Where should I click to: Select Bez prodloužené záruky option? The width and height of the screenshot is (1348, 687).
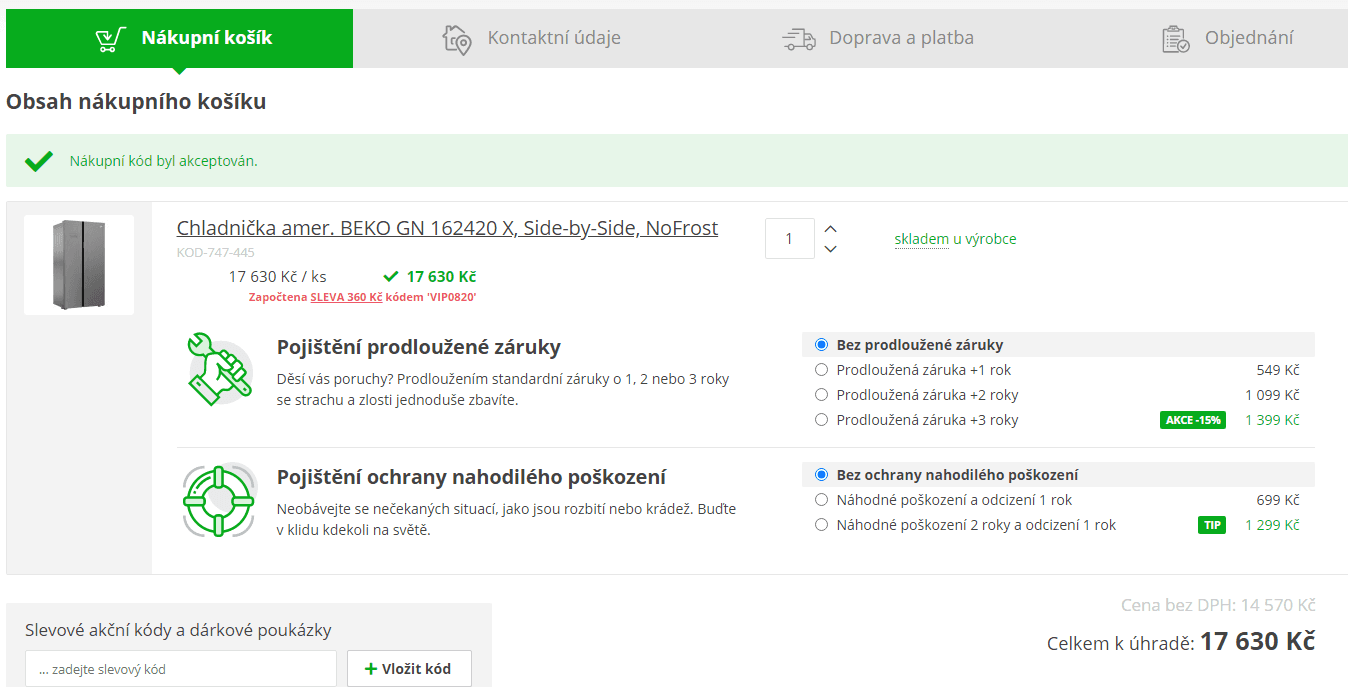822,345
